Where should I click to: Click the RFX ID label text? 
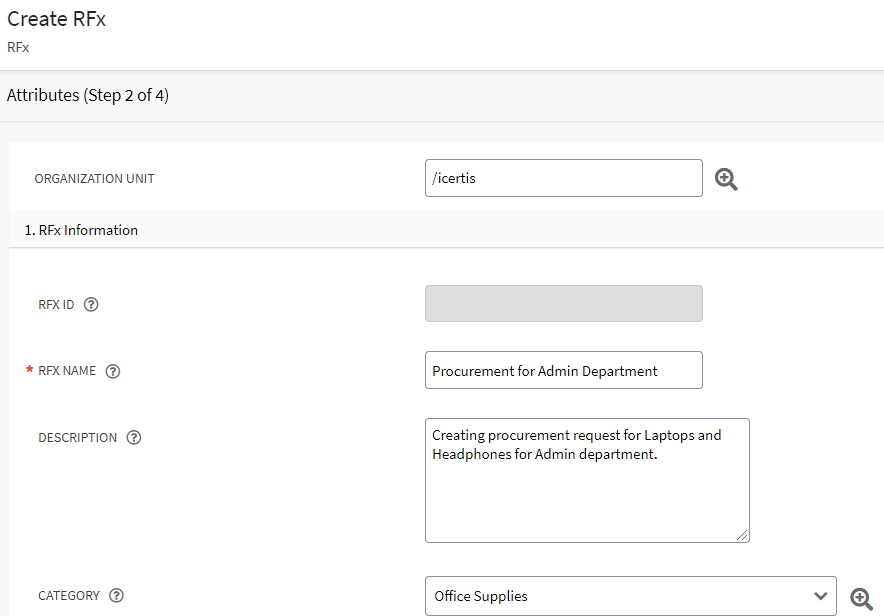[56, 305]
